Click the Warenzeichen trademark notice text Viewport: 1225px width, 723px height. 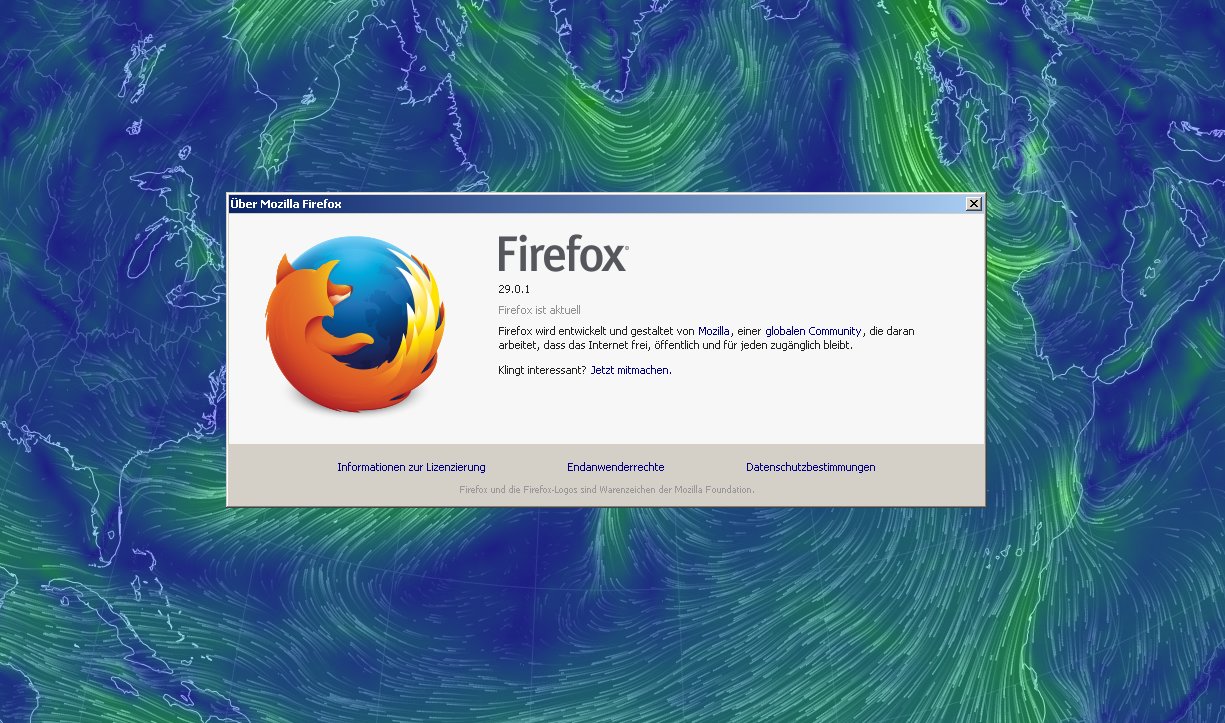point(606,490)
